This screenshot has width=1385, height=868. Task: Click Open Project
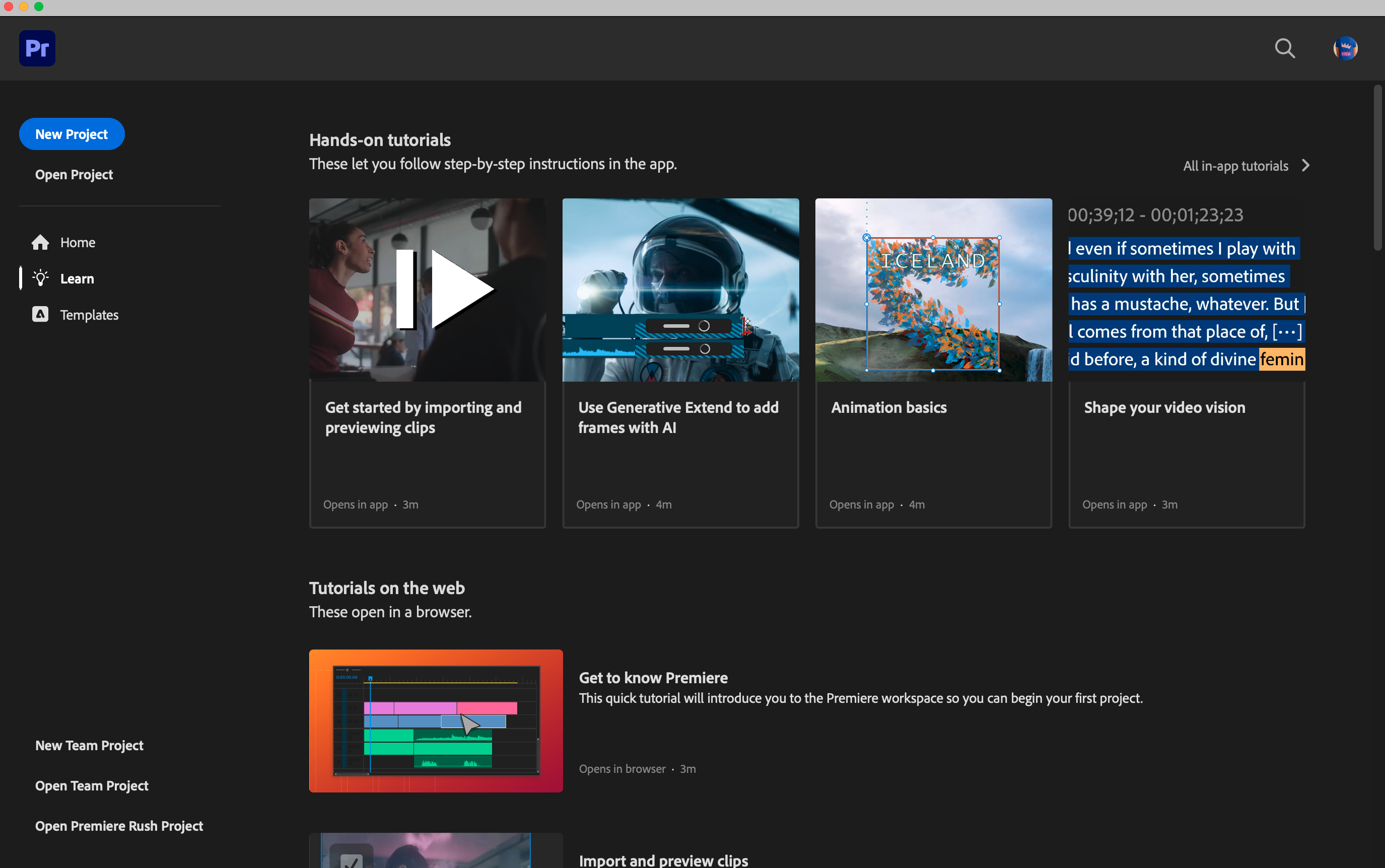coord(74,175)
